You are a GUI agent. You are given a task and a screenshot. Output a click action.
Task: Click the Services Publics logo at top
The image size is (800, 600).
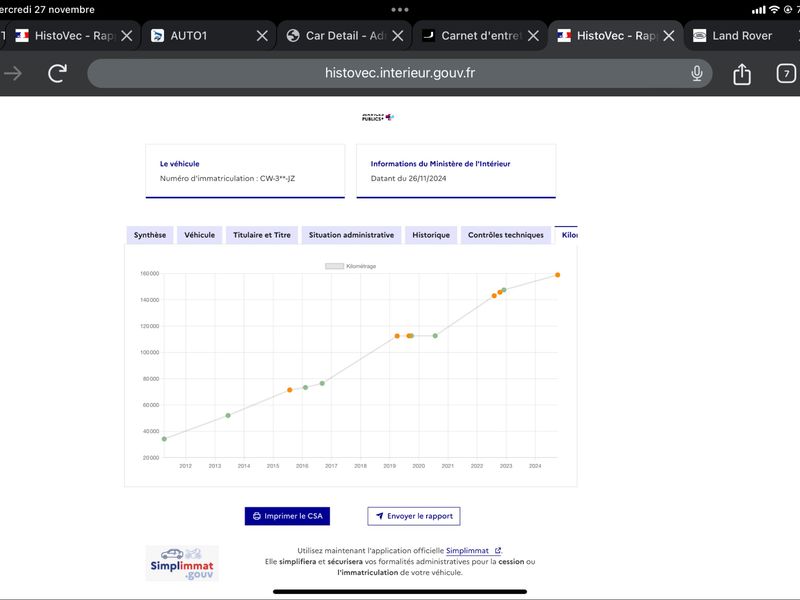coord(378,117)
